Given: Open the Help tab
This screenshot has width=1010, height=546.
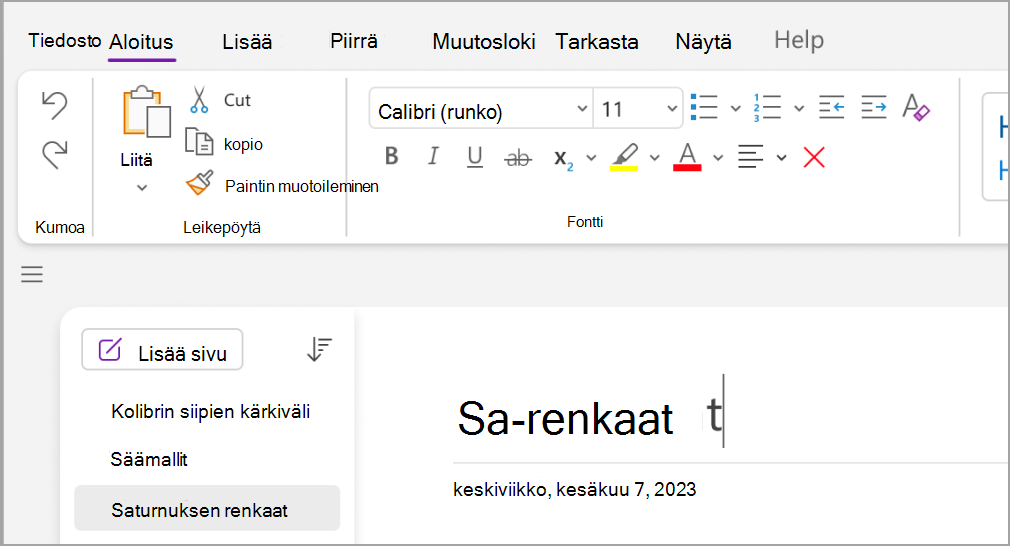Looking at the screenshot, I should (x=799, y=40).
